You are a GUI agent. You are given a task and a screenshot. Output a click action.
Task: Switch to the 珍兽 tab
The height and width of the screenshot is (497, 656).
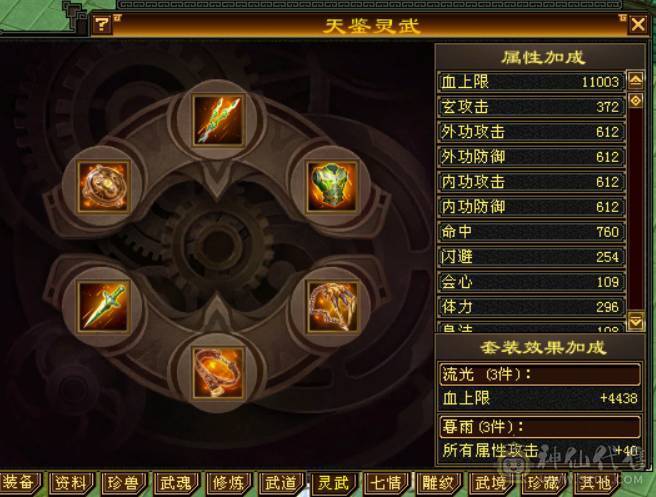(x=123, y=483)
